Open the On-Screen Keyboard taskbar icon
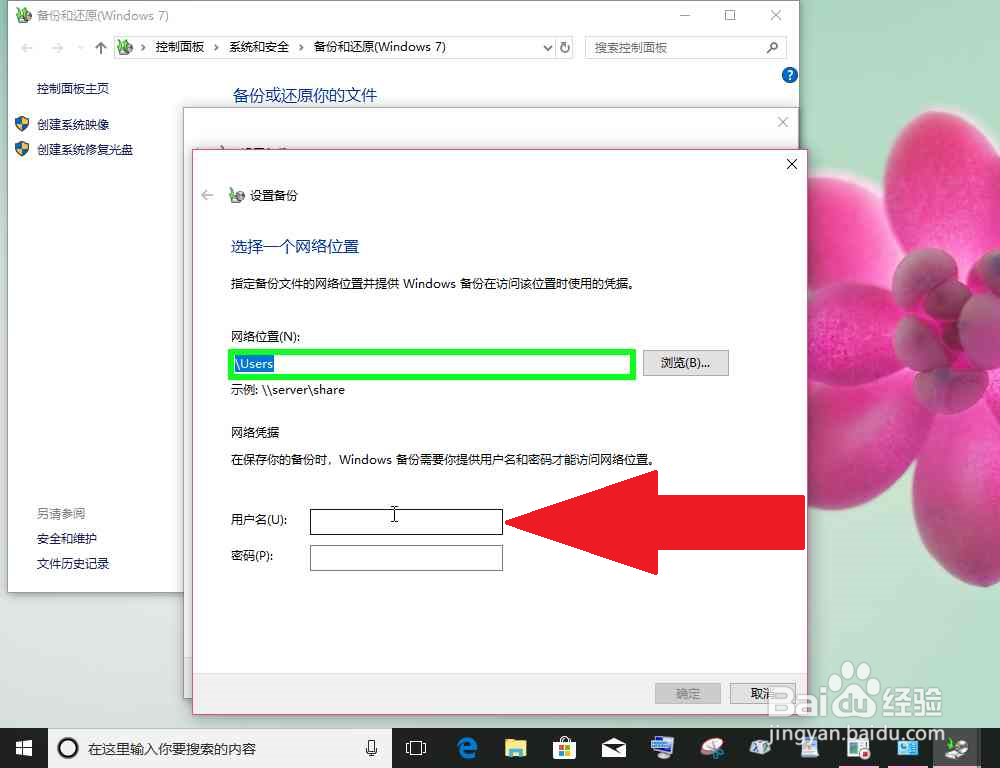Screen dimensions: 1000x768 [x=662, y=748]
